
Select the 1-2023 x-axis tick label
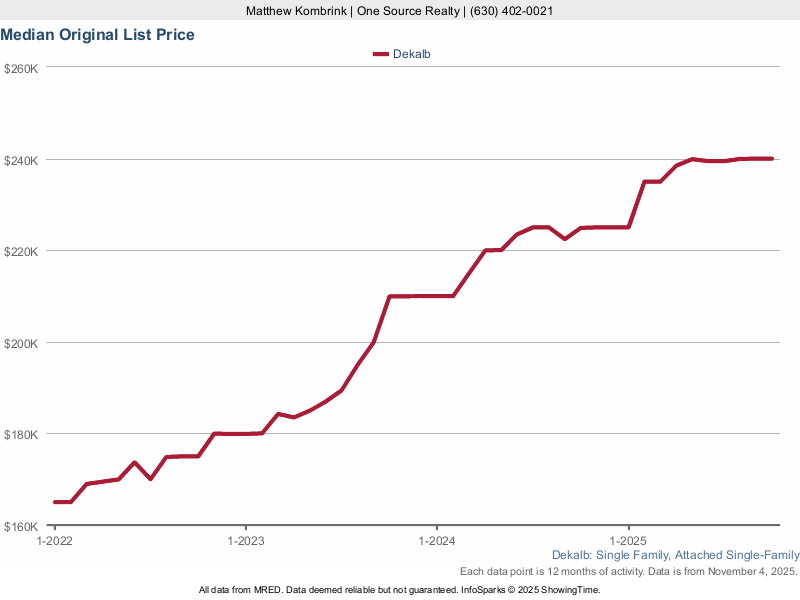[246, 541]
